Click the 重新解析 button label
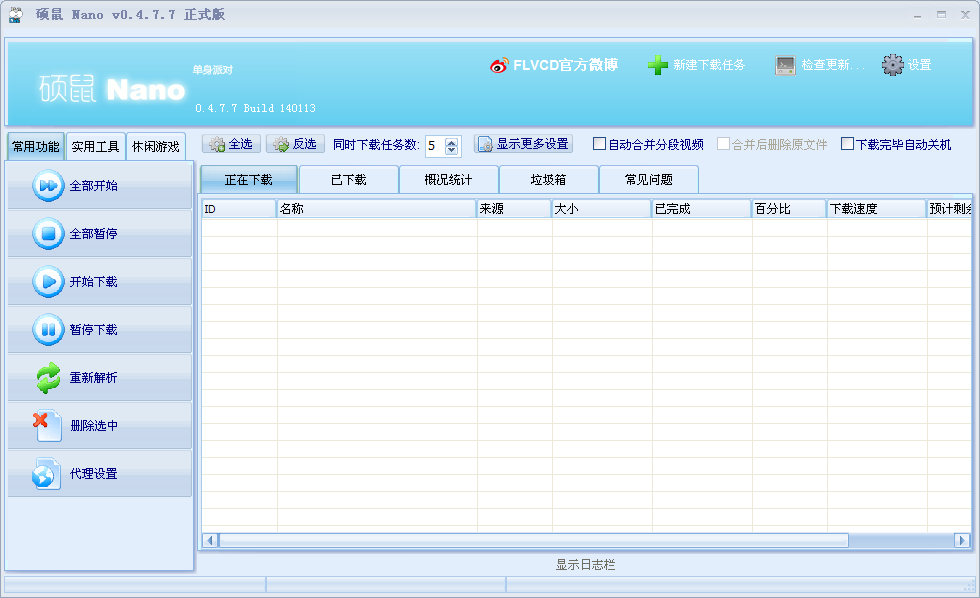The height and width of the screenshot is (598, 980). [x=93, y=377]
